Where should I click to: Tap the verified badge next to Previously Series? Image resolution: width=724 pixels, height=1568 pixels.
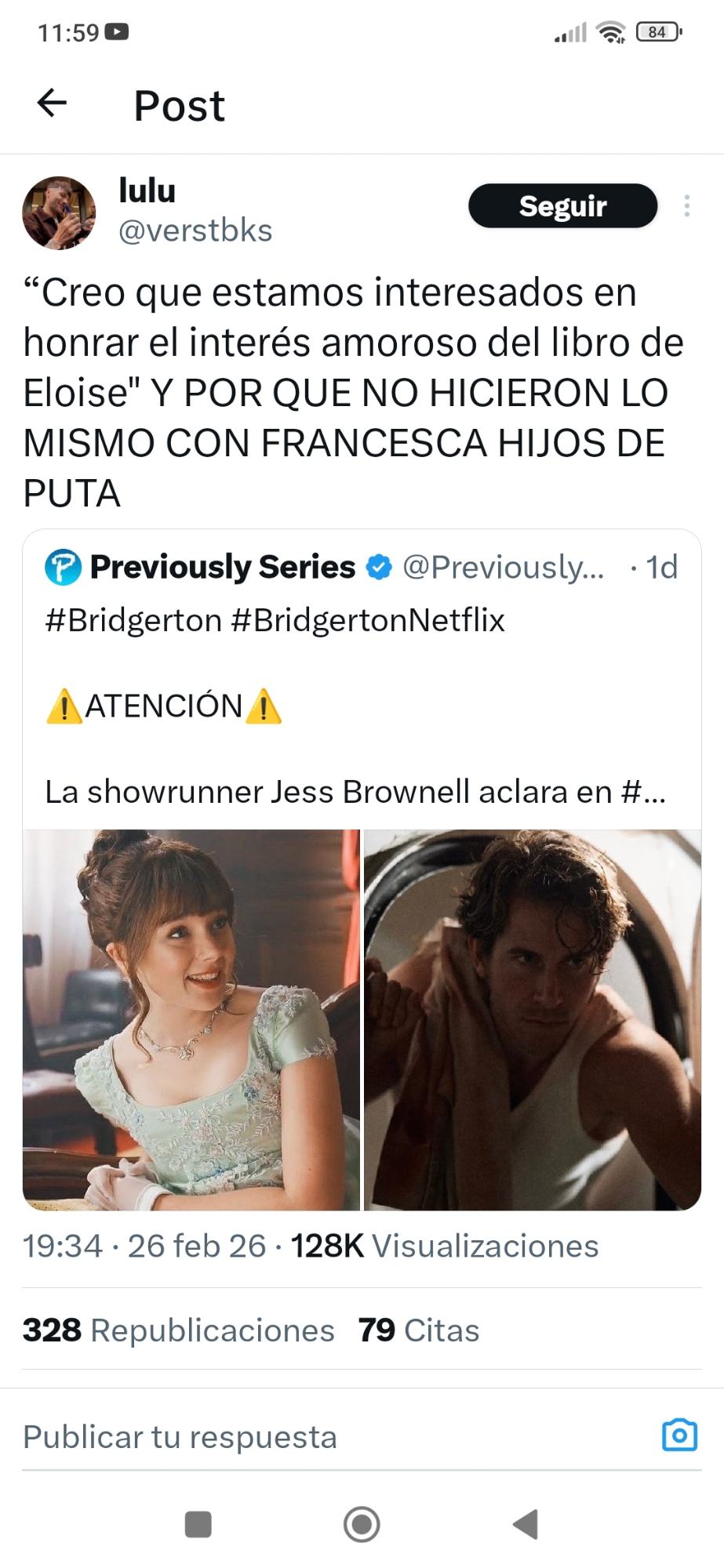(379, 567)
